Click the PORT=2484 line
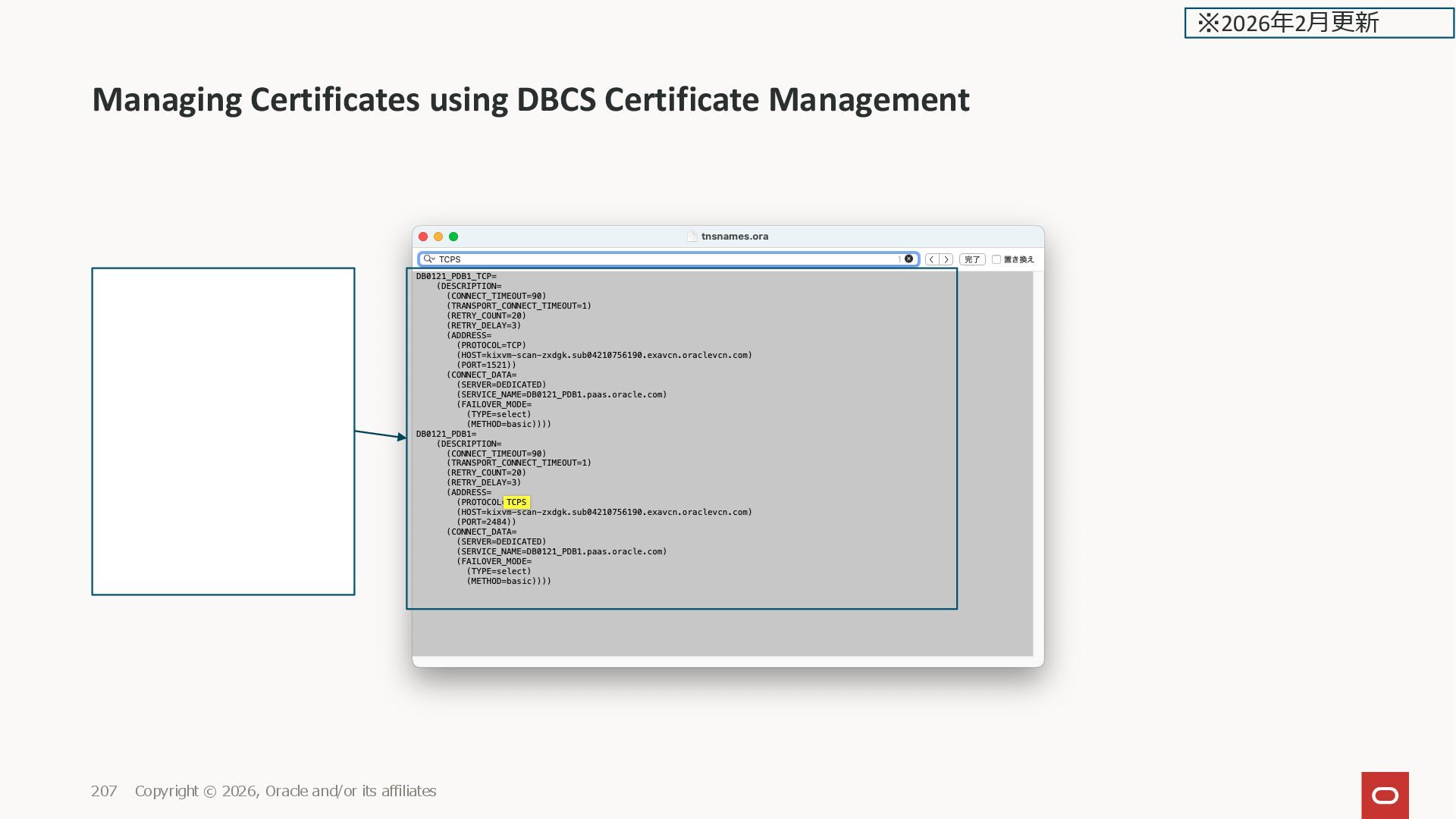 [x=486, y=522]
